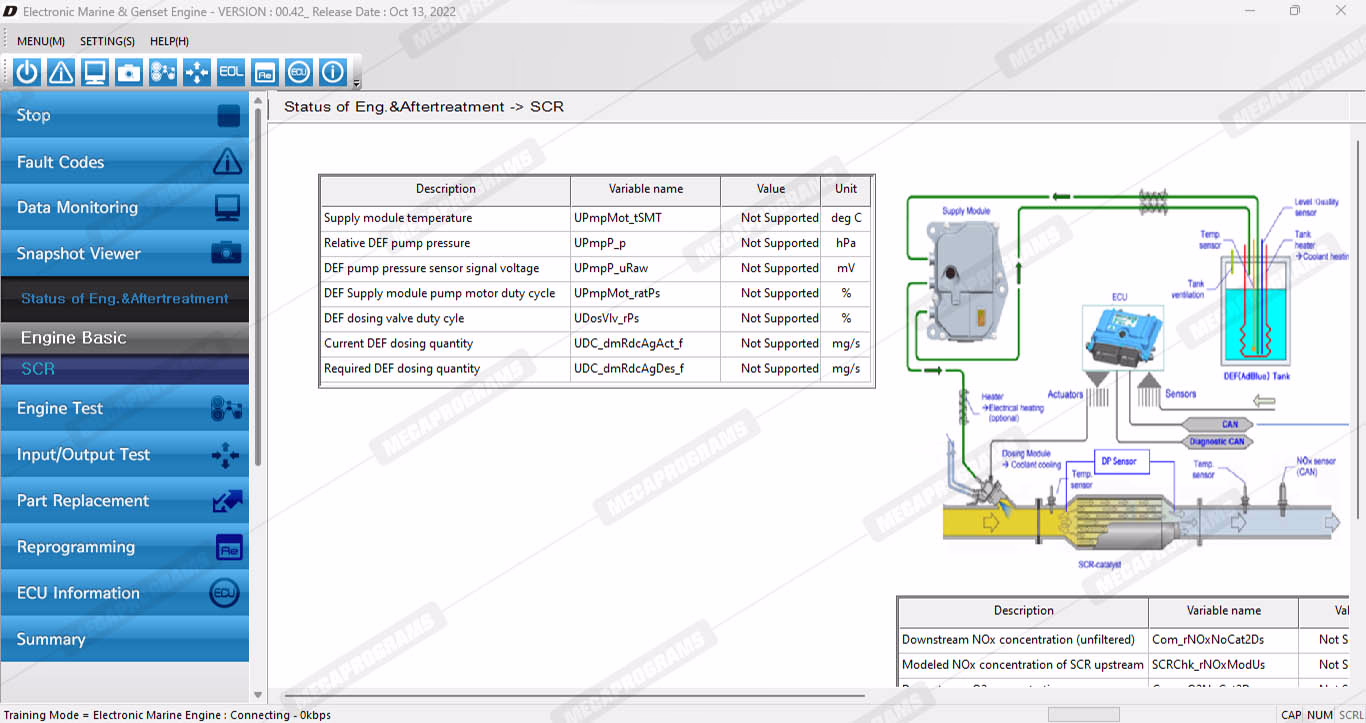Click the sidebar scroll down arrow
This screenshot has height=723, width=1366.
pos(258,694)
